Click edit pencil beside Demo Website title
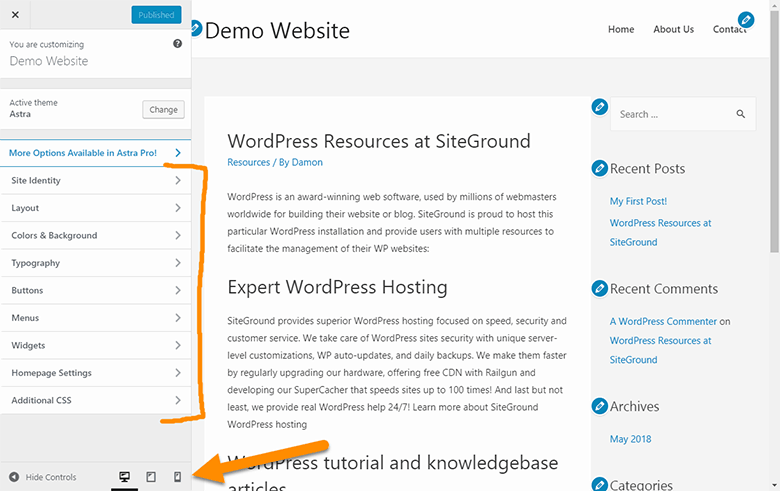Screen dimensions: 780x491 point(196,28)
